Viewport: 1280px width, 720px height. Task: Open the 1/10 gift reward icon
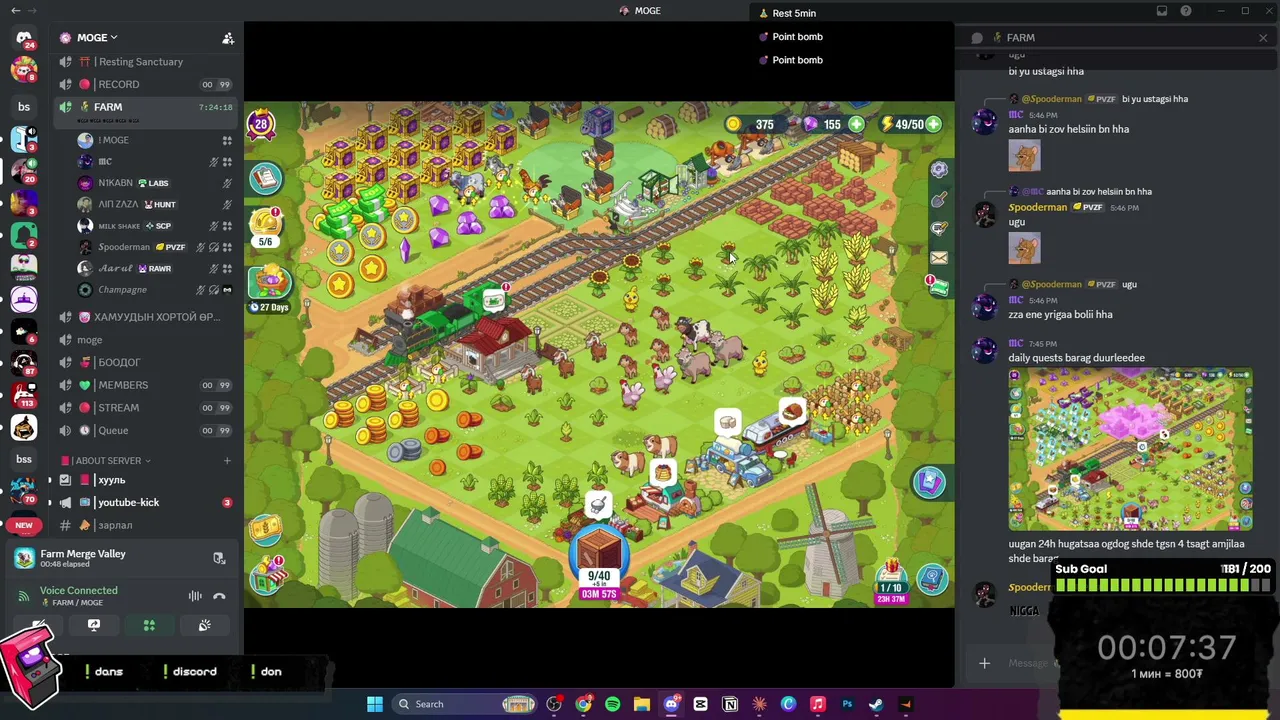coord(890,580)
